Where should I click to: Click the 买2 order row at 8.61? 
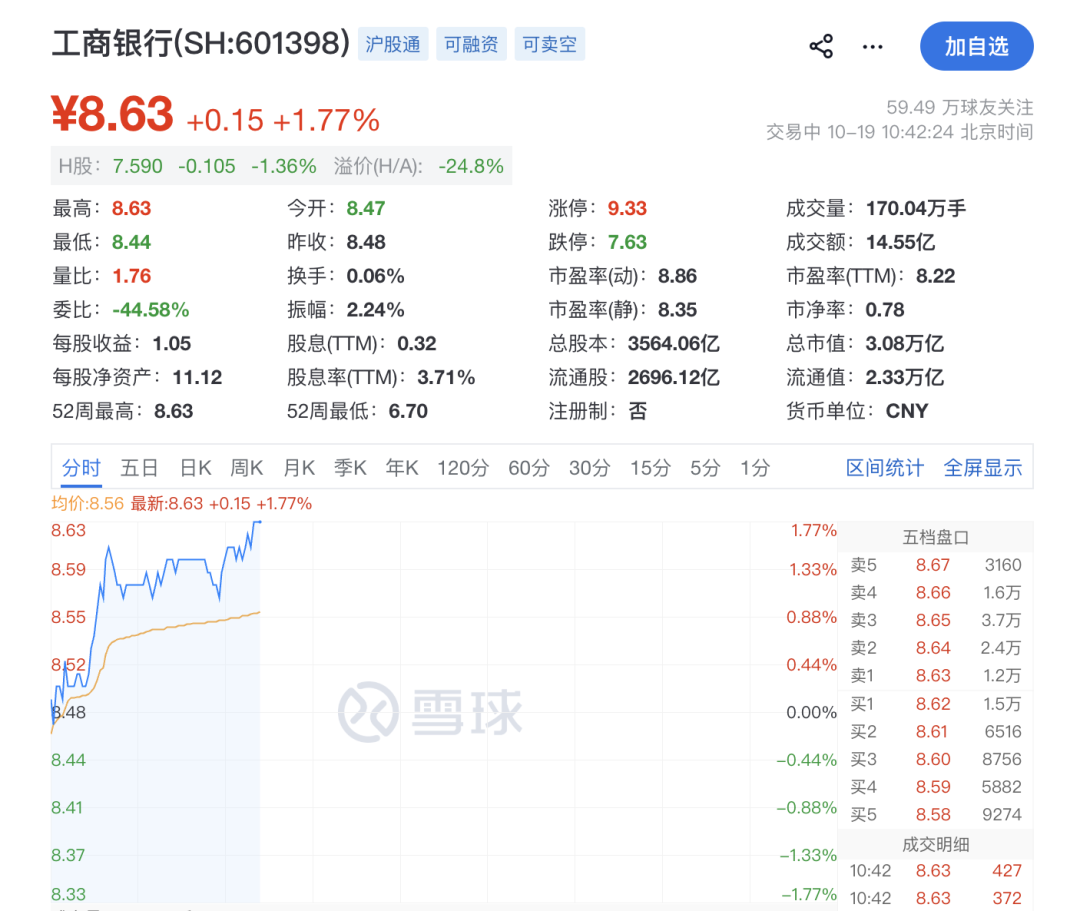pos(936,732)
